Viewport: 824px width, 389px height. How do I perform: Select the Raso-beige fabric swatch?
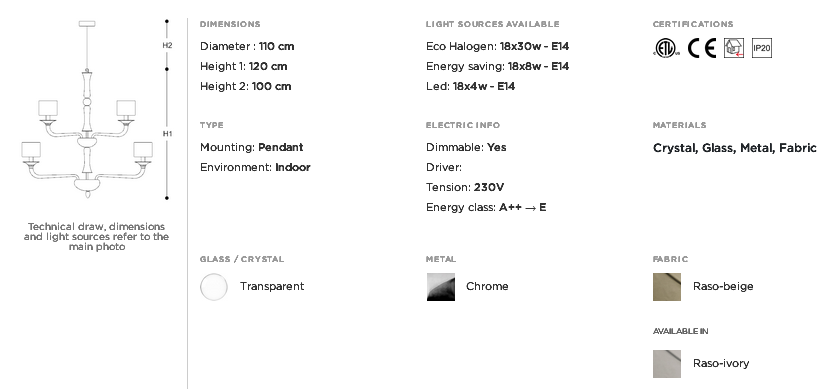pos(667,287)
